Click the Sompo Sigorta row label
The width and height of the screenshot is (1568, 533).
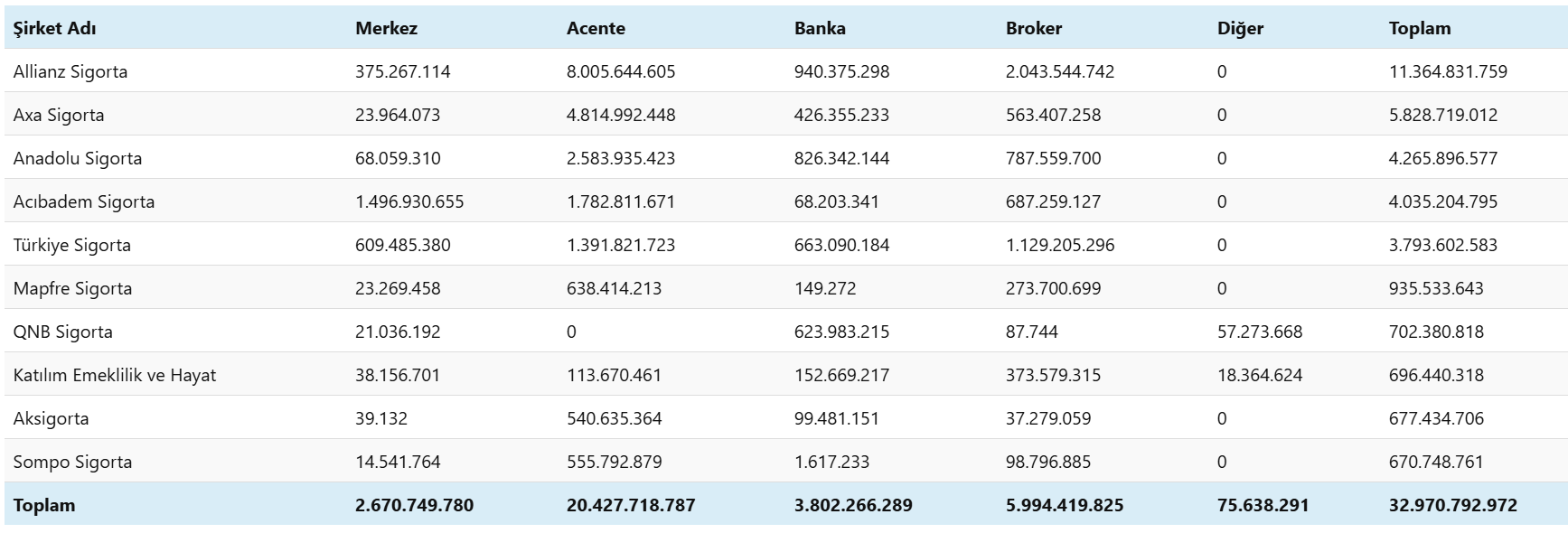tap(72, 462)
